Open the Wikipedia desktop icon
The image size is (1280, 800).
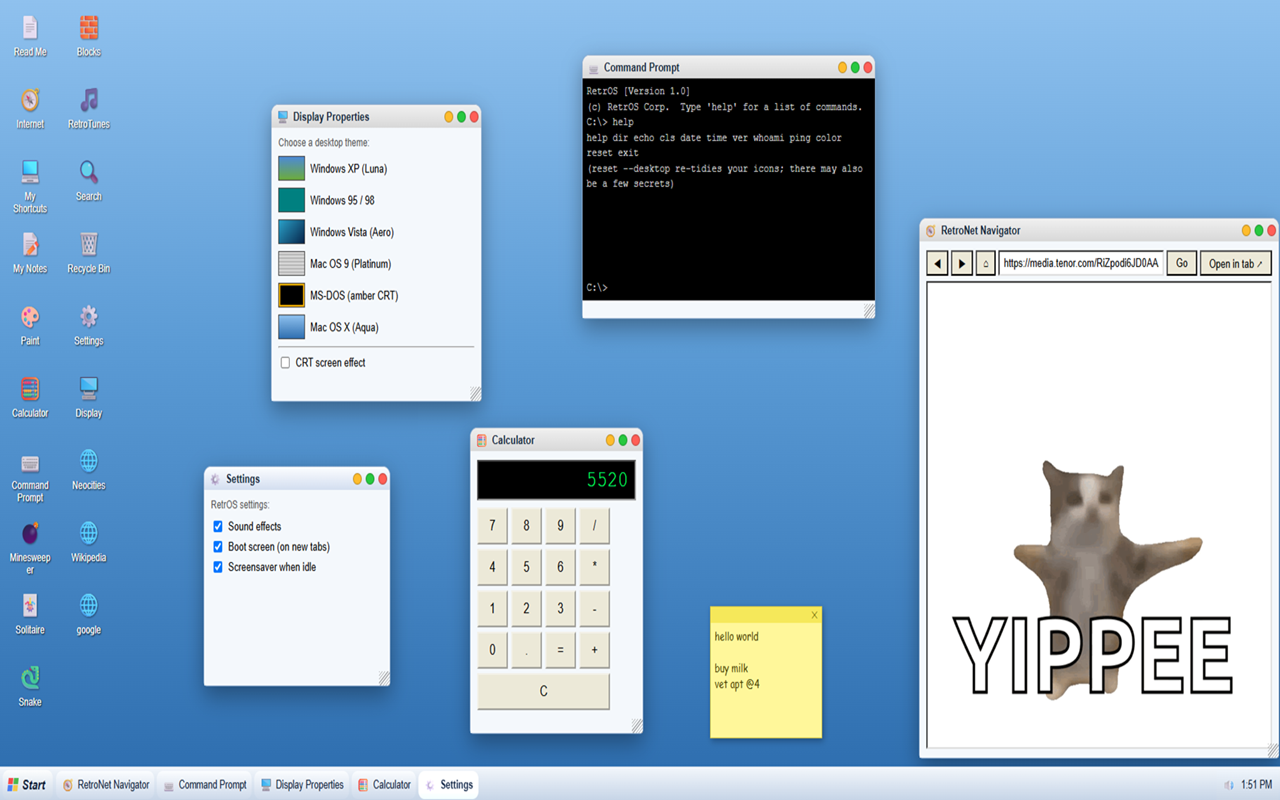coord(89,541)
